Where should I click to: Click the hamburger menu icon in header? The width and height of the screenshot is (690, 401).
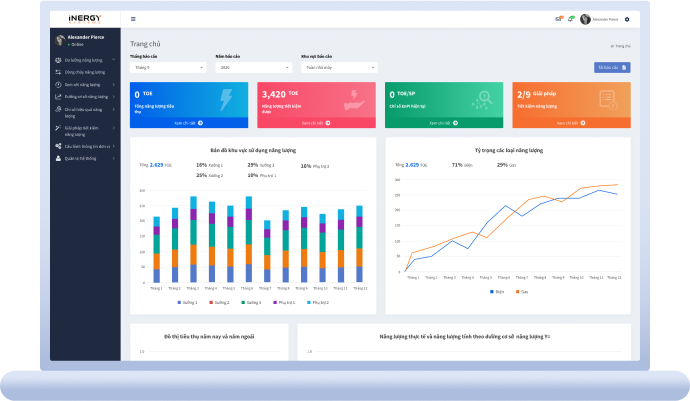pyautogui.click(x=134, y=19)
